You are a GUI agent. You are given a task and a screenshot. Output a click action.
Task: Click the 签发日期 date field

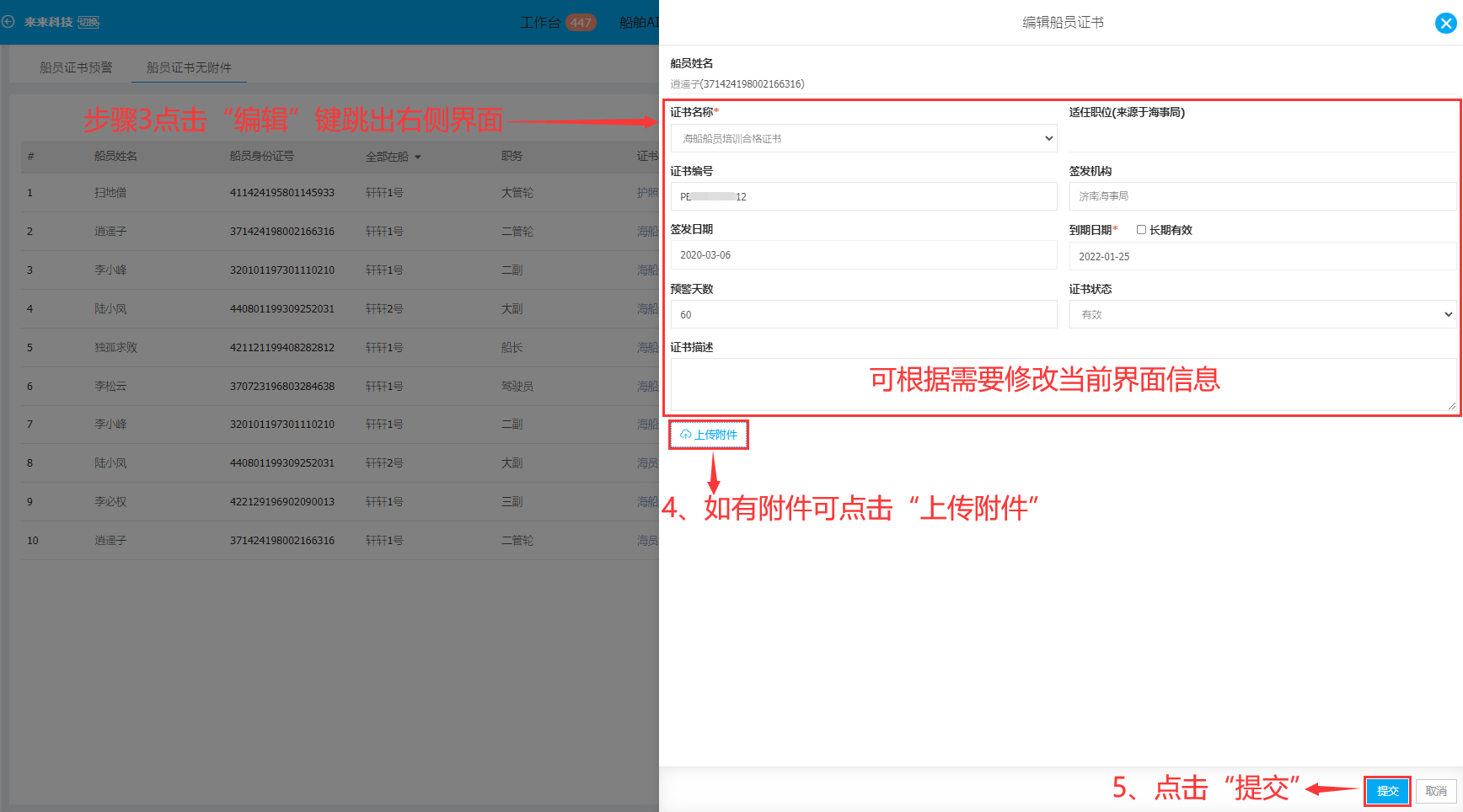(x=864, y=255)
